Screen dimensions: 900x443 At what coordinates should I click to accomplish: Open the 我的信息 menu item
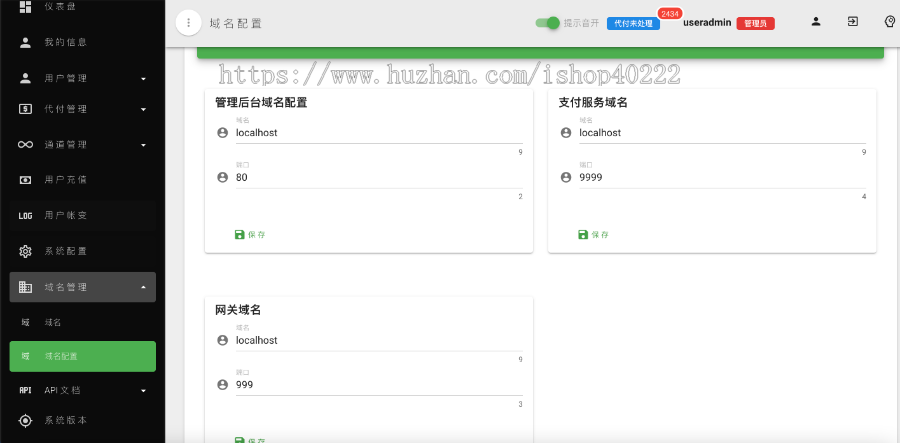(65, 43)
